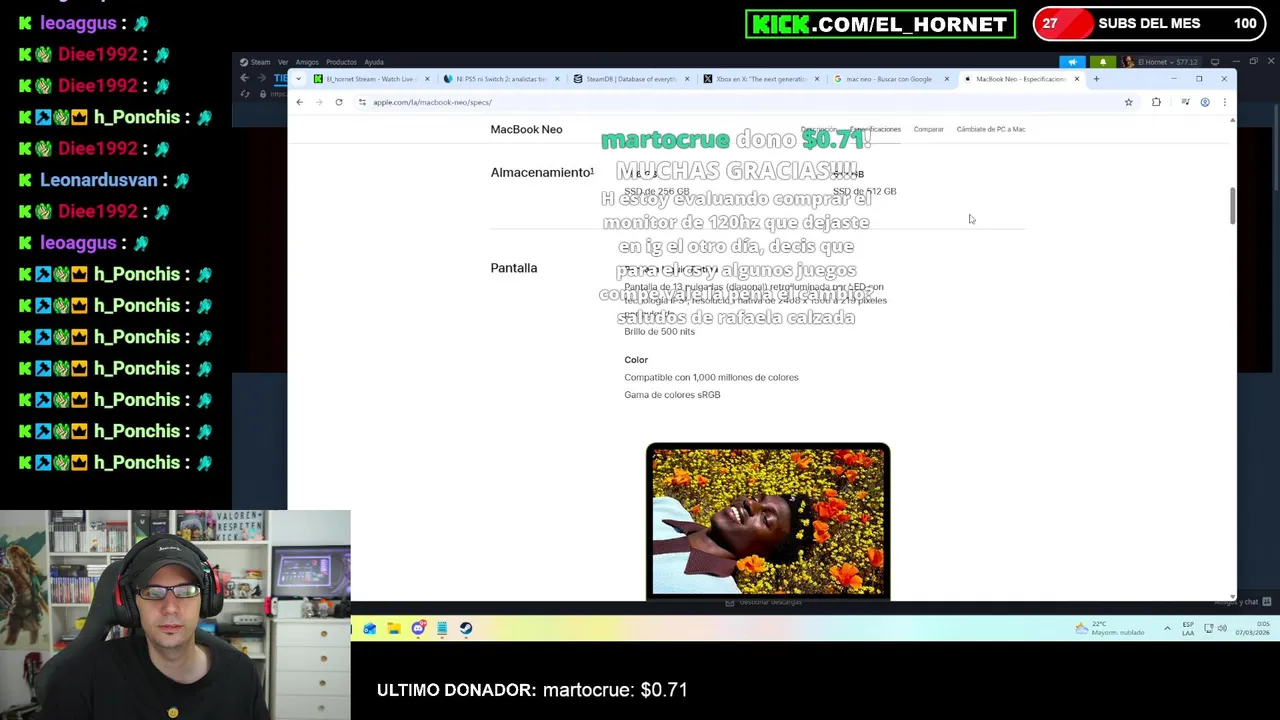Open Cámbiate de PC a Mac link
This screenshot has width=1280, height=720.
(x=990, y=129)
